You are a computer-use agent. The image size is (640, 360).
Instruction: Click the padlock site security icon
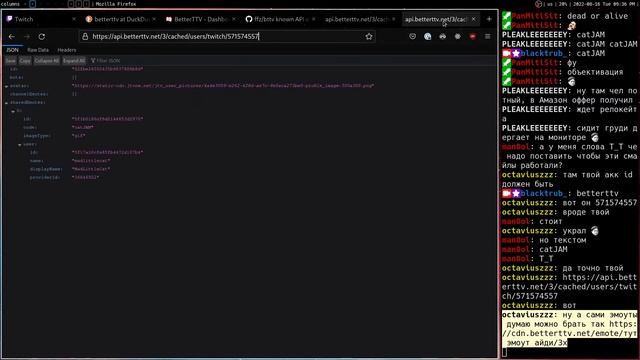tap(85, 37)
